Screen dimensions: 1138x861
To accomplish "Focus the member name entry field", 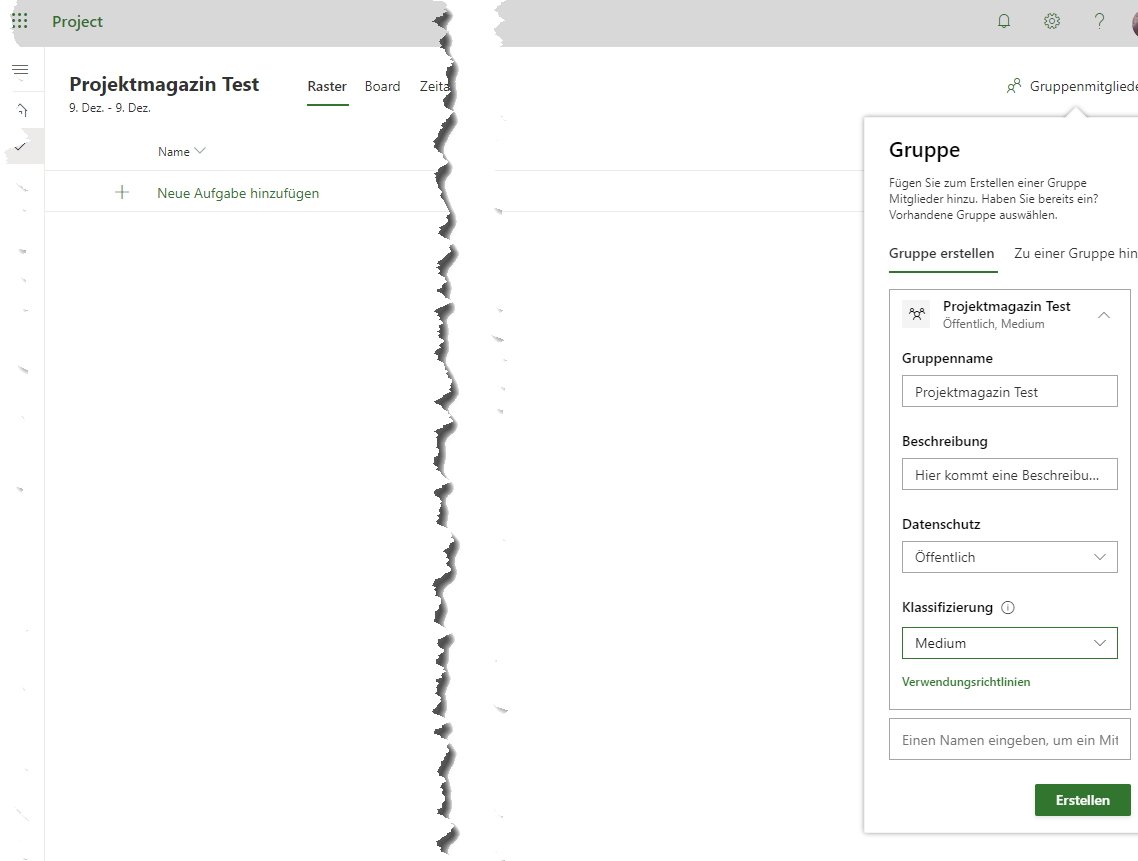I will [x=1009, y=740].
